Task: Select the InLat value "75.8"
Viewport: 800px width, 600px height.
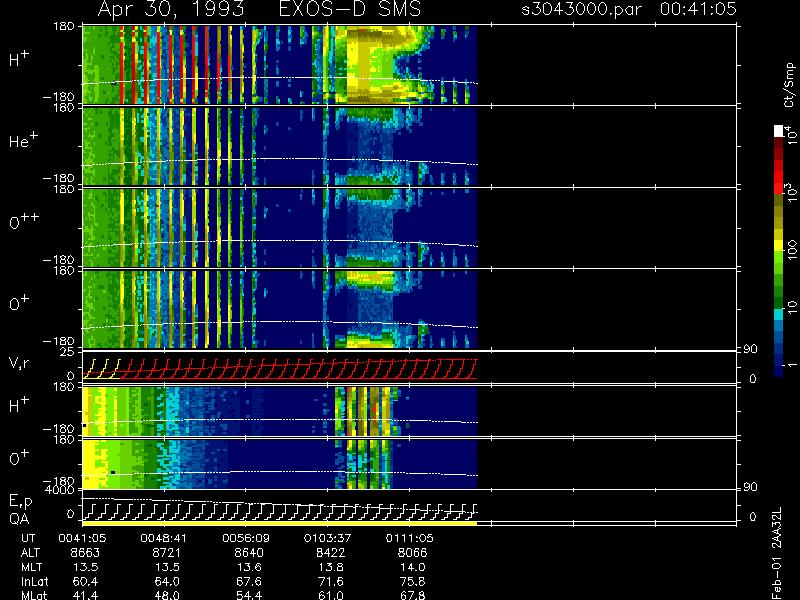Action: pyautogui.click(x=412, y=581)
